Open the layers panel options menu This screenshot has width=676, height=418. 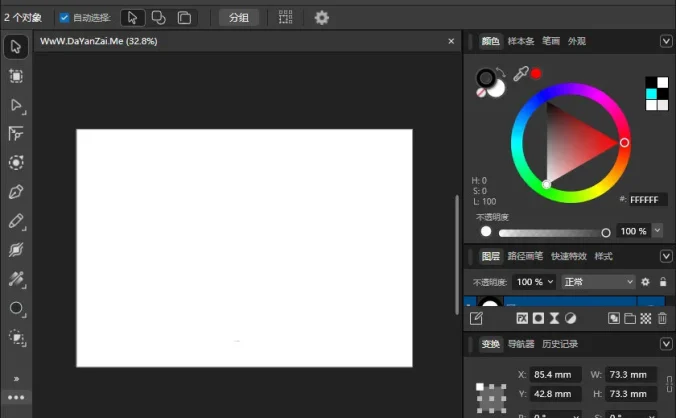pos(666,256)
